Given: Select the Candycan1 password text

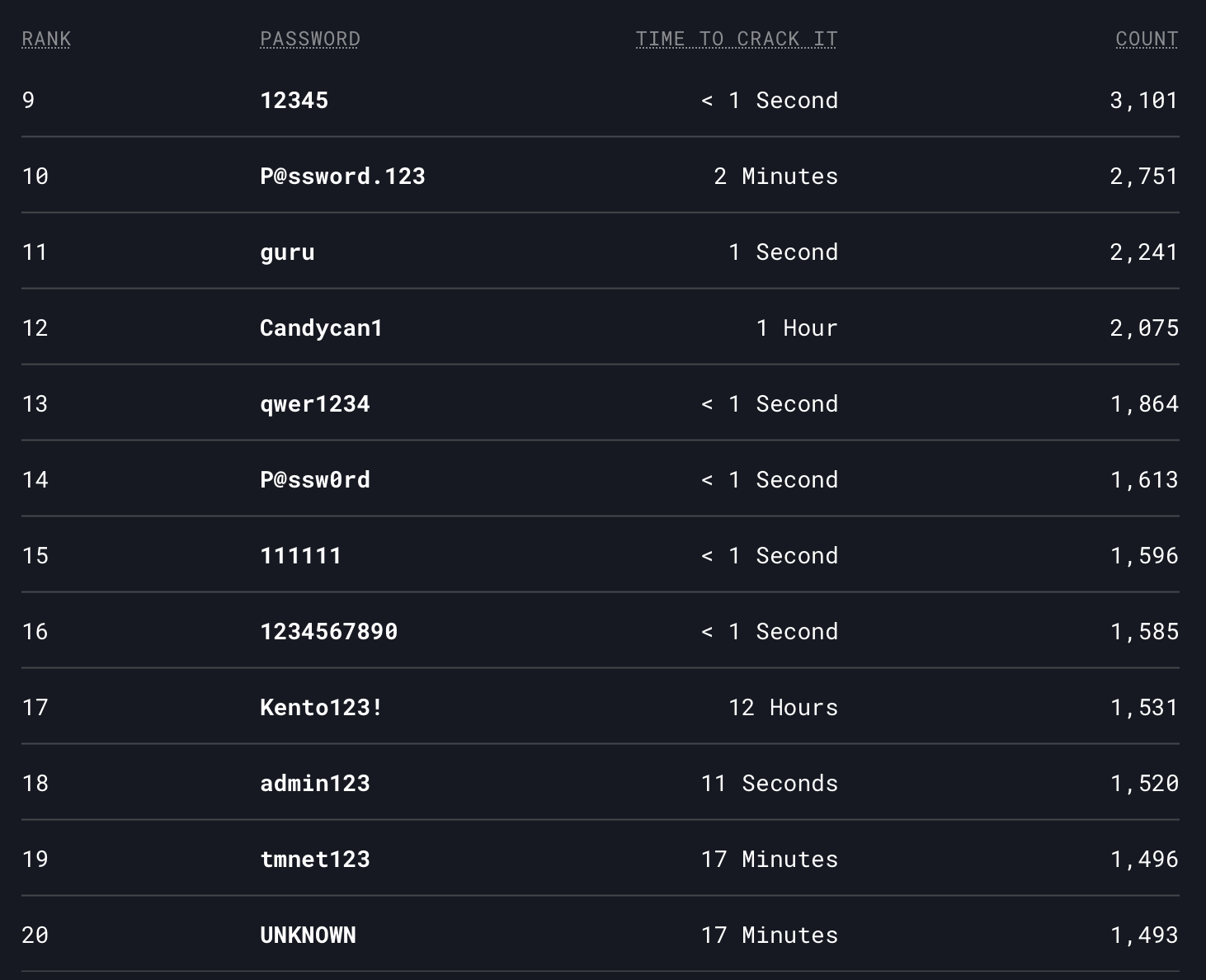Looking at the screenshot, I should [x=322, y=328].
